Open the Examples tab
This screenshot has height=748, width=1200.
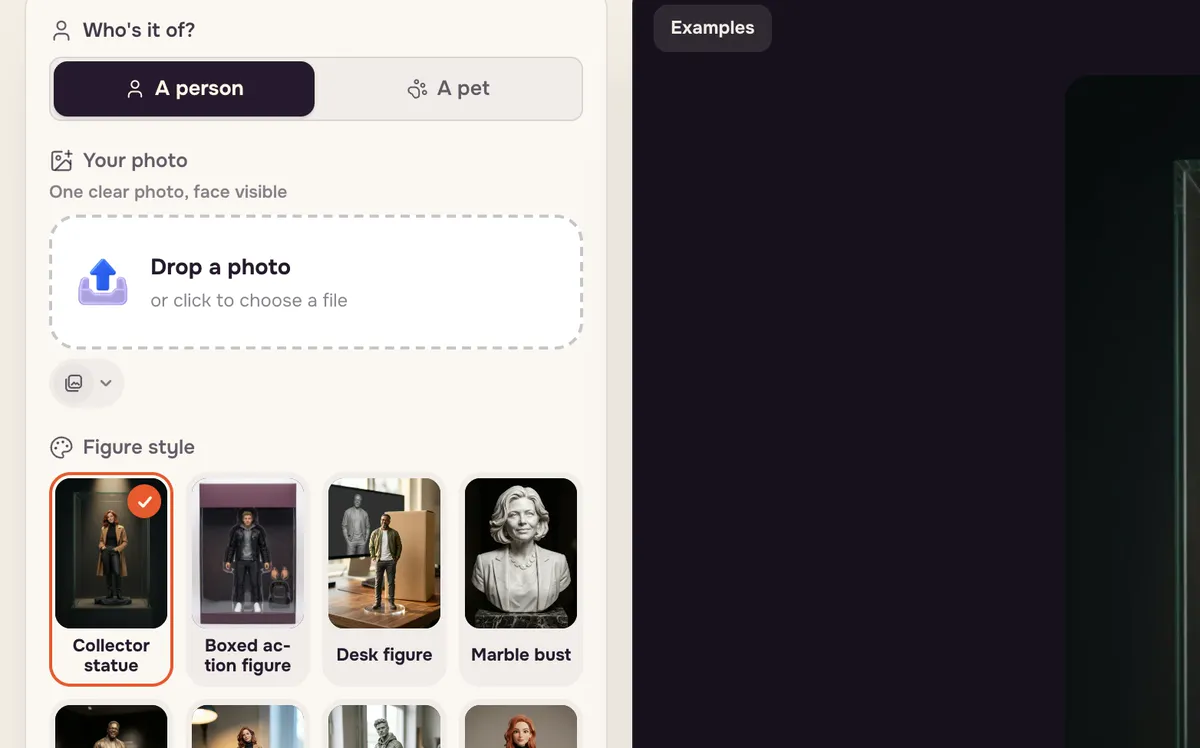coord(713,28)
